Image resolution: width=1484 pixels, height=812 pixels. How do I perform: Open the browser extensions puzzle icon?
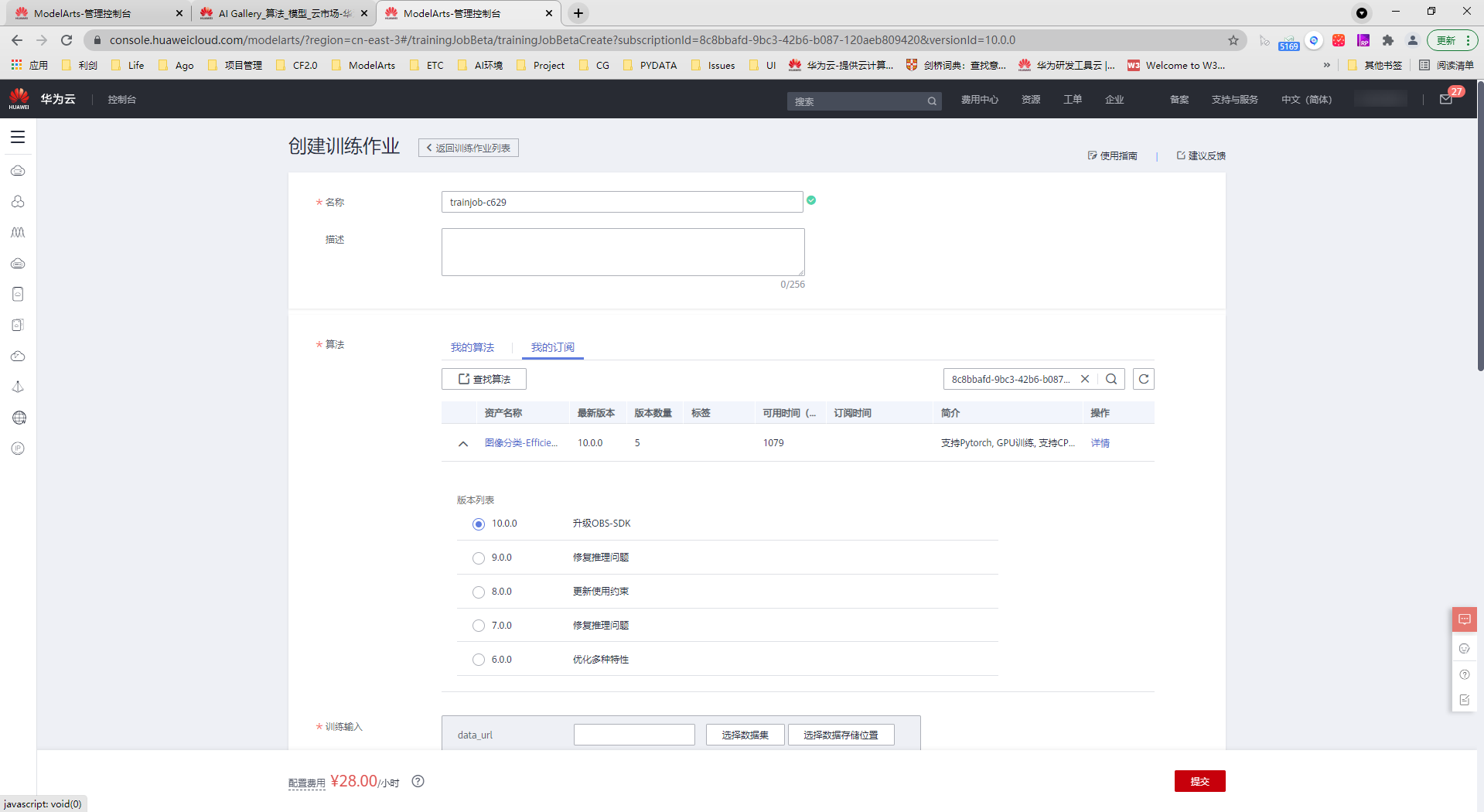[1388, 40]
